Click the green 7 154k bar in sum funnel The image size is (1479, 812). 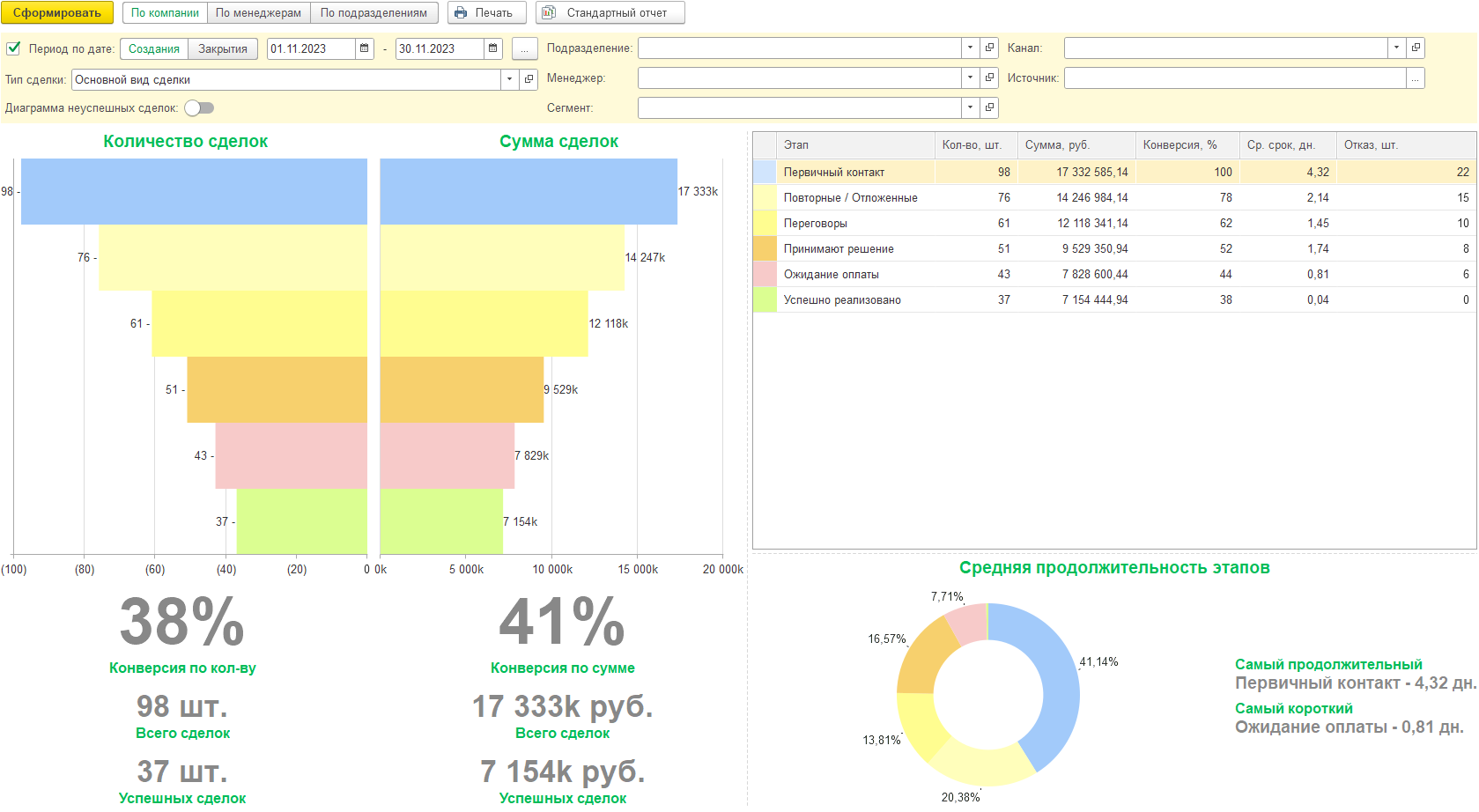pyautogui.click(x=441, y=521)
